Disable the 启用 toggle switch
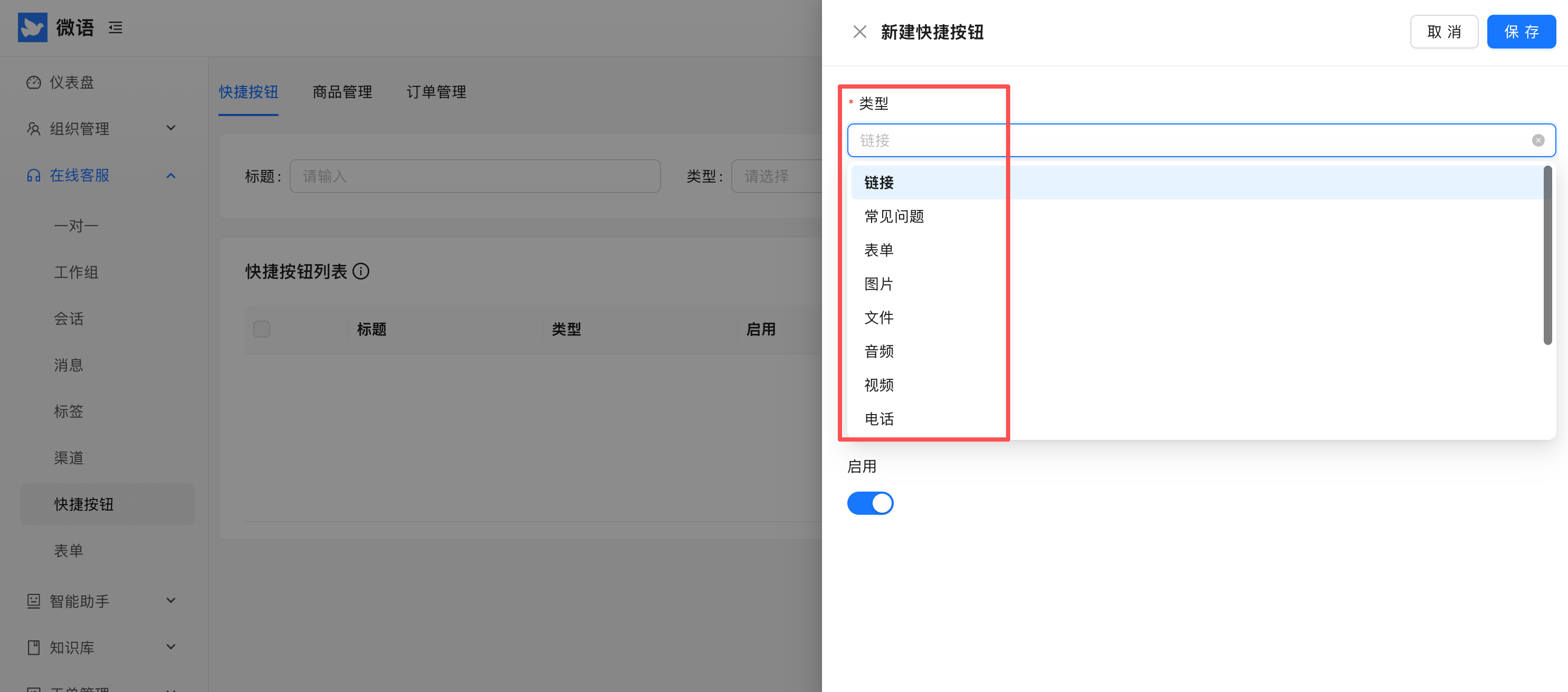This screenshot has height=692, width=1568. [x=870, y=503]
